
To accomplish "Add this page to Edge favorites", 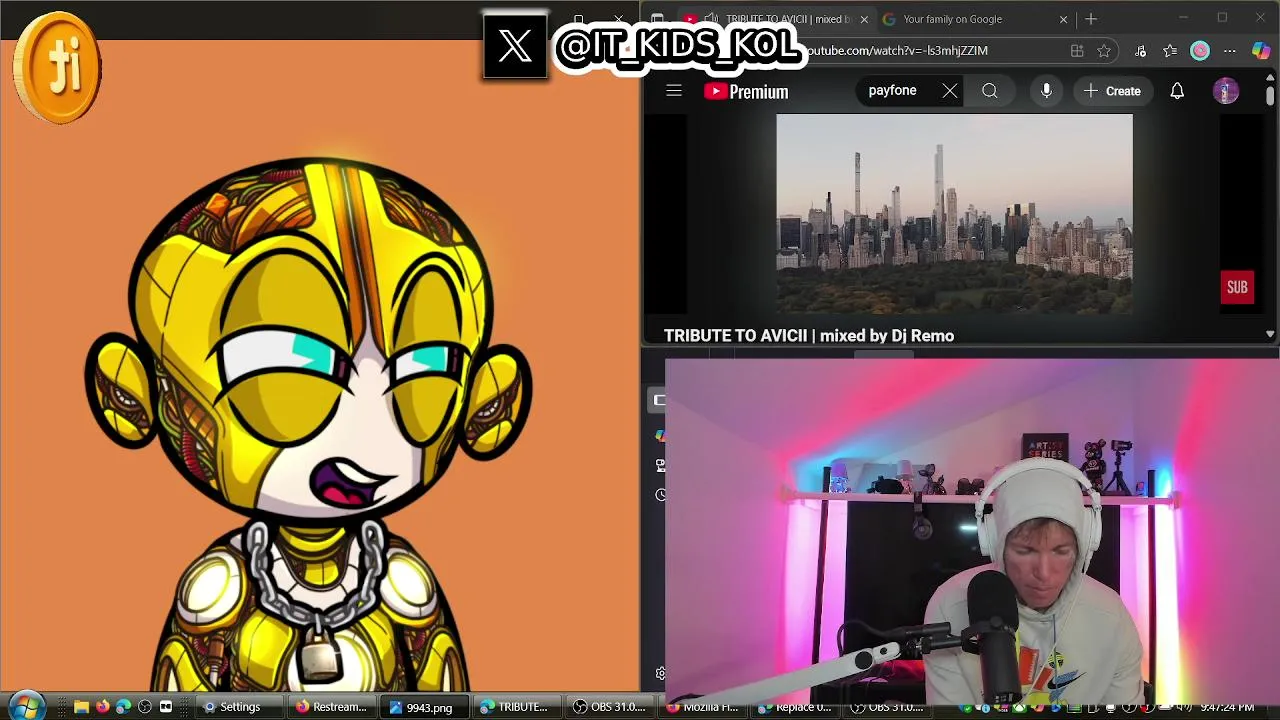I will [1104, 51].
